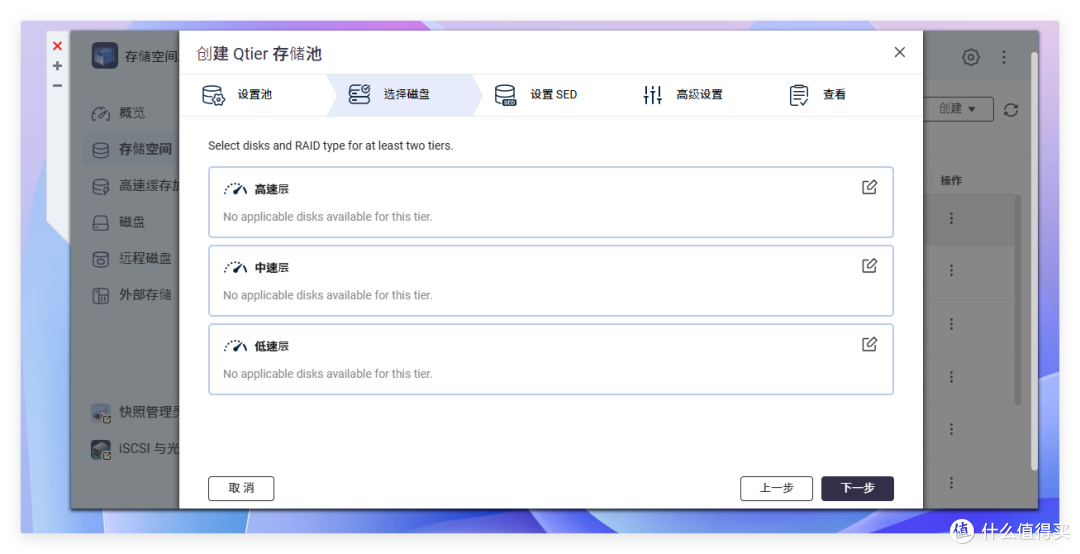Click the 操作 column header

(x=951, y=181)
